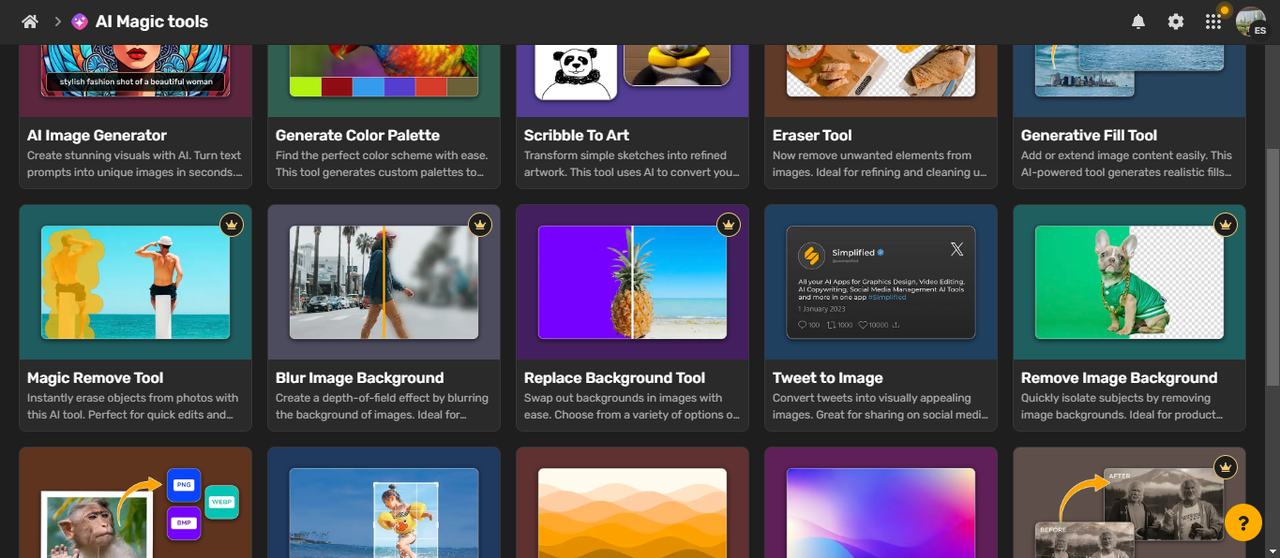Click the breadcrumb chevron after the home icon
The image size is (1280, 558).
coord(57,21)
